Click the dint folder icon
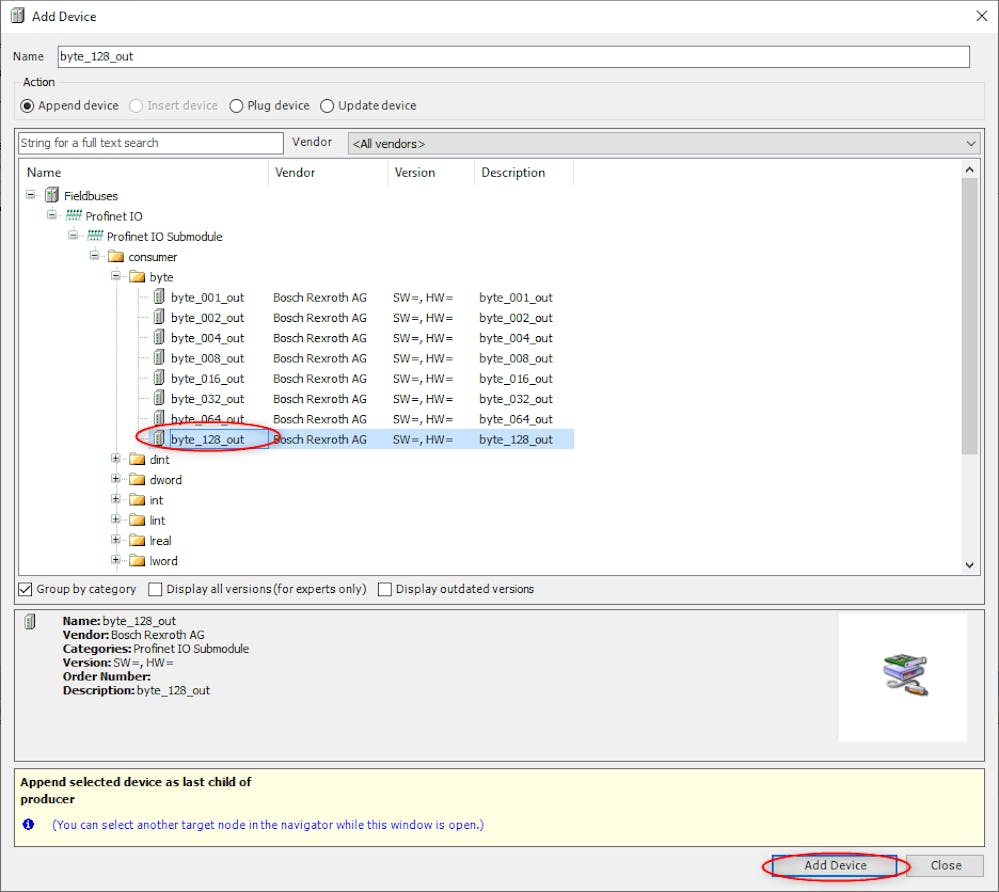Viewport: 999px width, 892px height. (137, 459)
